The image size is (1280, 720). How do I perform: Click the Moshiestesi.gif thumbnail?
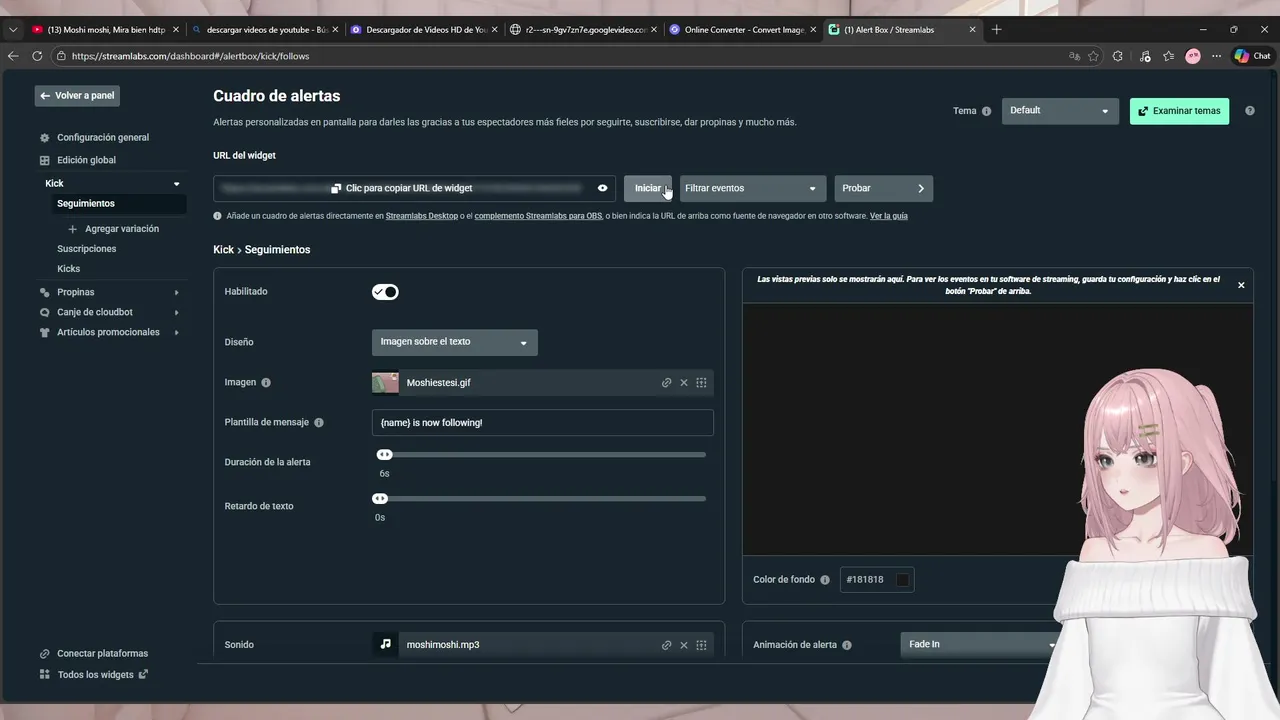(x=385, y=383)
